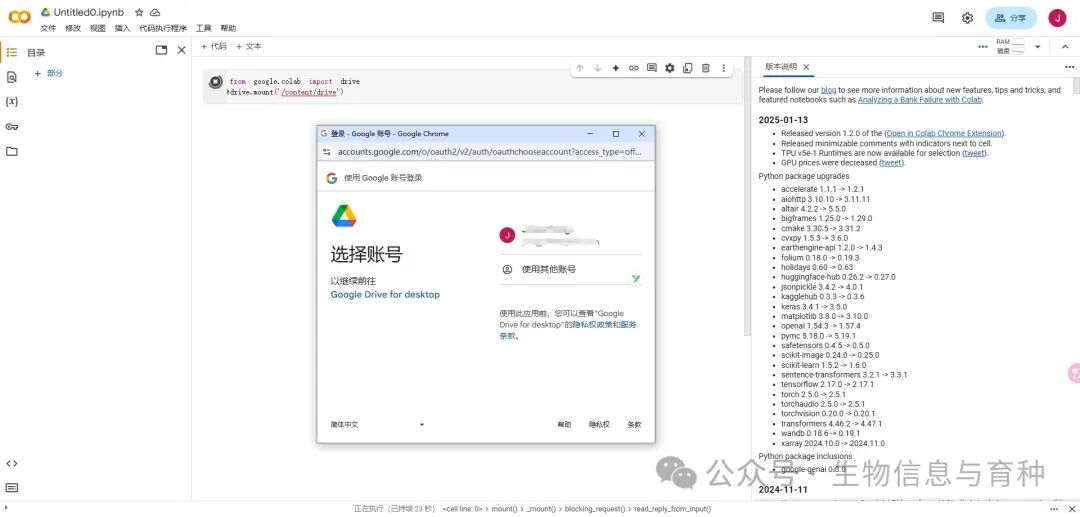Open the tweet link about TPU v5e-1 runtimes

pyautogui.click(x=975, y=153)
